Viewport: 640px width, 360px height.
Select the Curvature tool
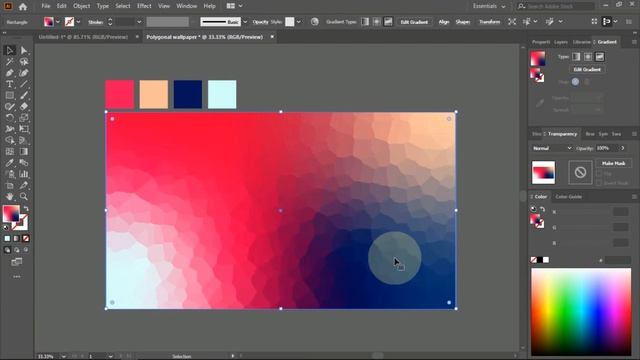[24, 73]
